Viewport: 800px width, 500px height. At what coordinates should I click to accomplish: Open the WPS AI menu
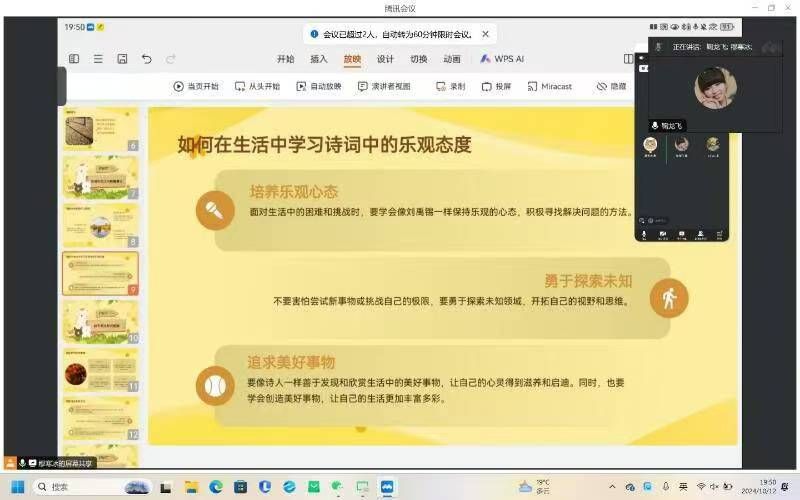point(502,59)
